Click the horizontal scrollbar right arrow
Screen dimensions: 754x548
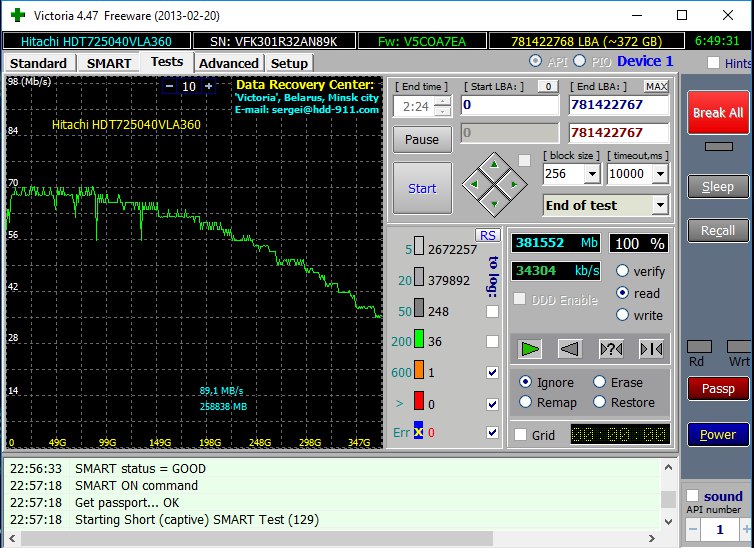coord(652,538)
